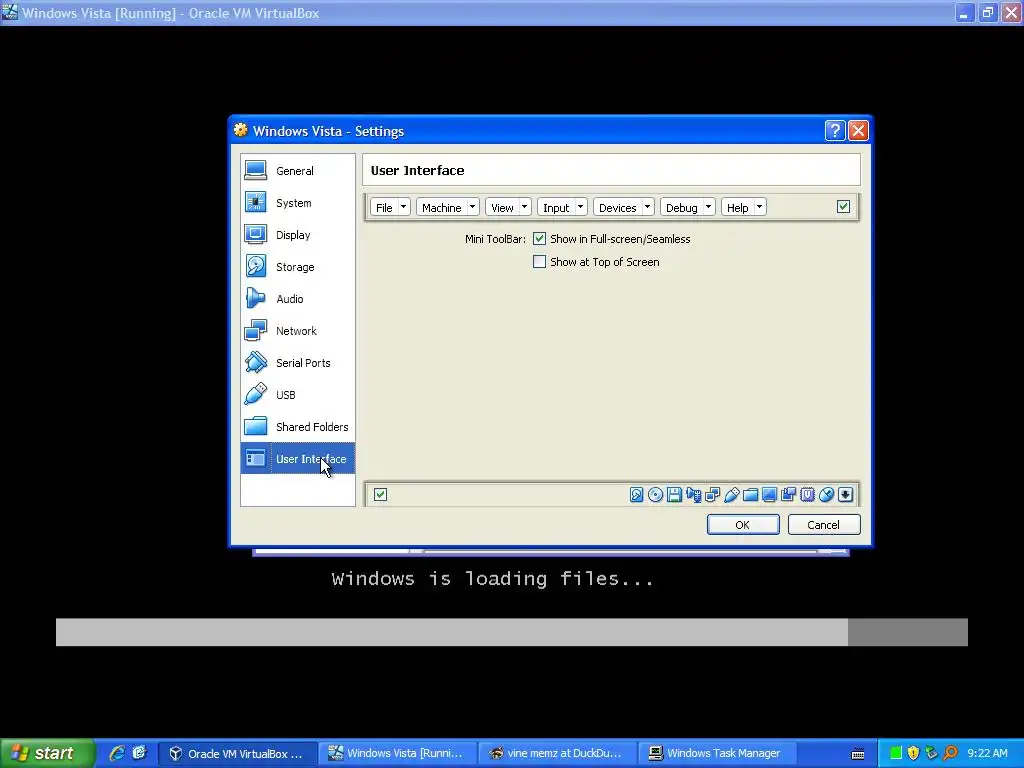Click the 9:22 AM system clock
1024x768 pixels.
[x=987, y=753]
